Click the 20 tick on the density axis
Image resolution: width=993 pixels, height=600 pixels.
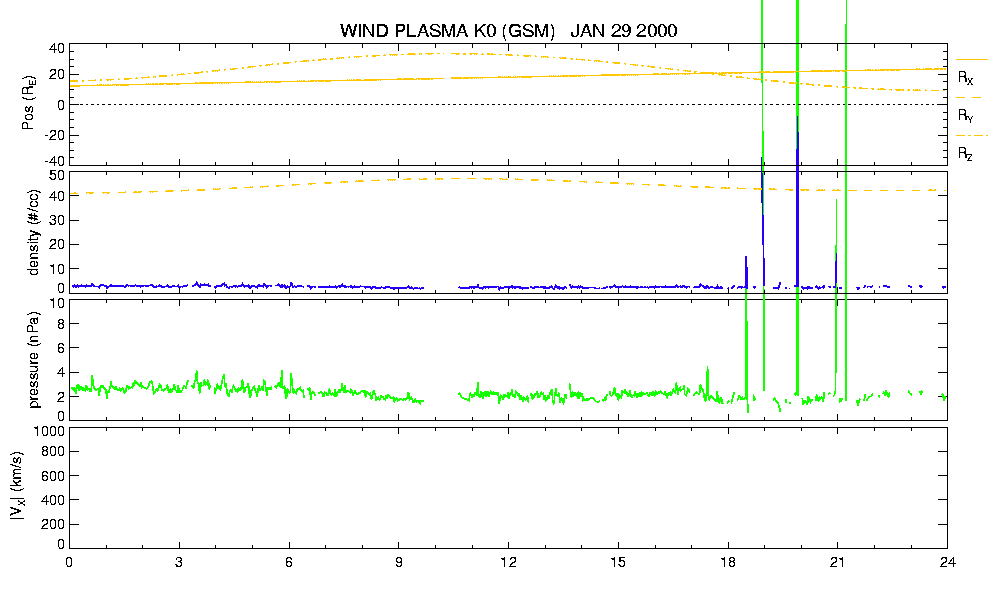tap(56, 245)
